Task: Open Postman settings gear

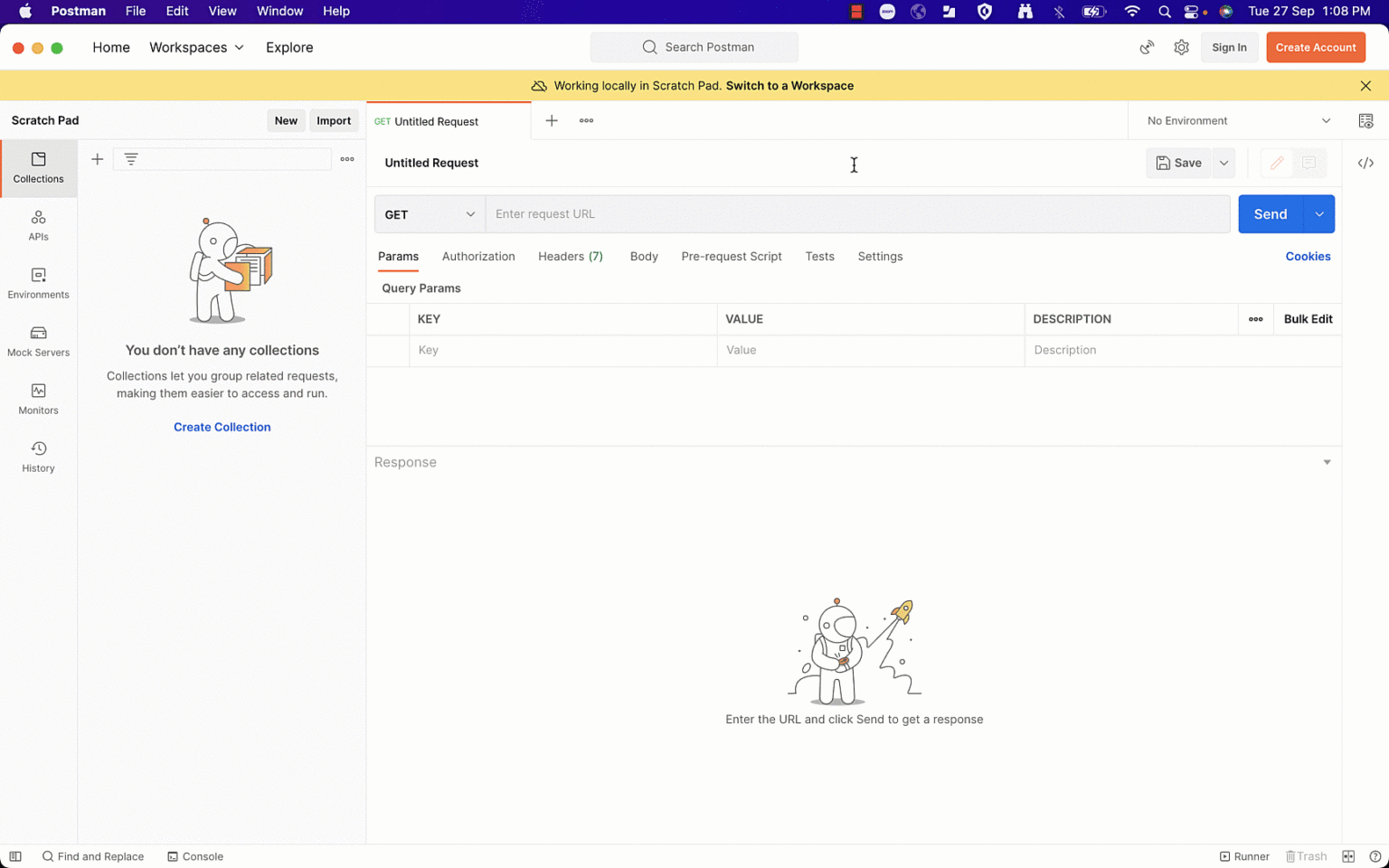Action: tap(1181, 47)
